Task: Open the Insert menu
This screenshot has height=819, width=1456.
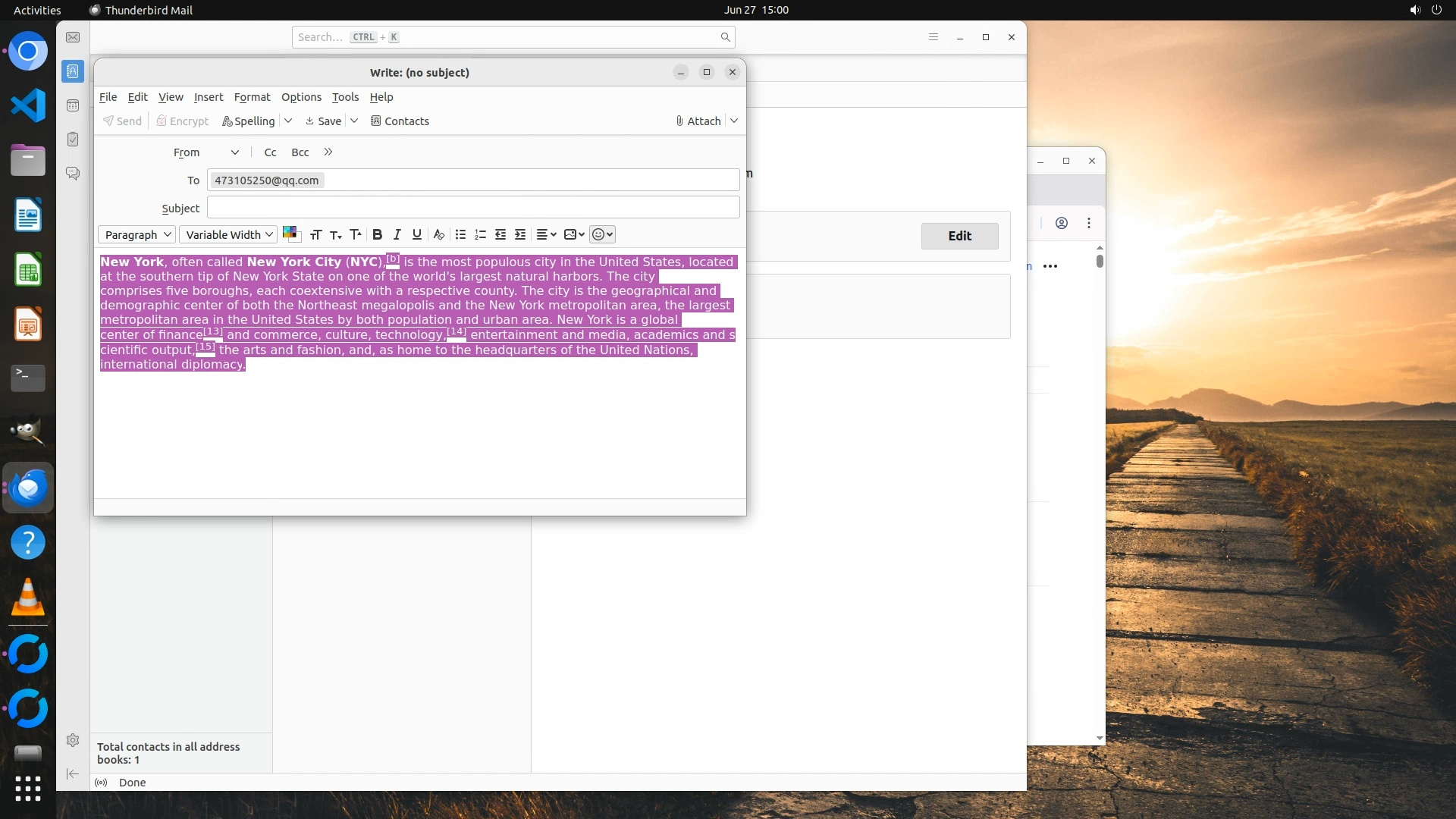Action: (208, 97)
